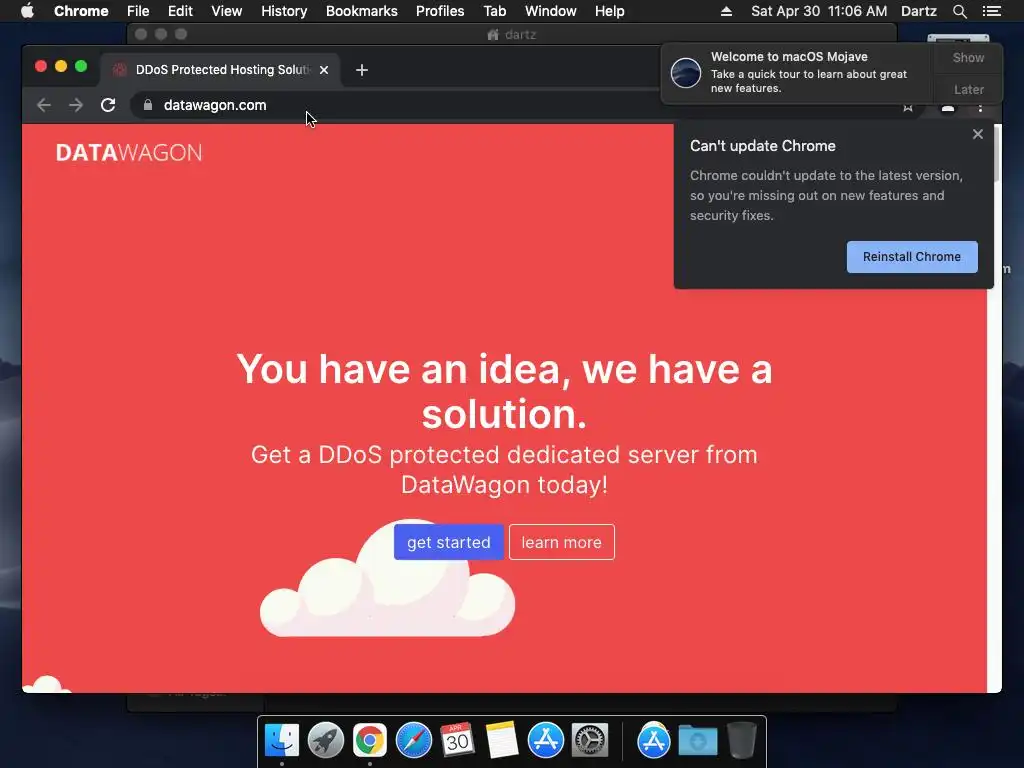Click the get started button
The width and height of the screenshot is (1024, 768).
(x=449, y=542)
